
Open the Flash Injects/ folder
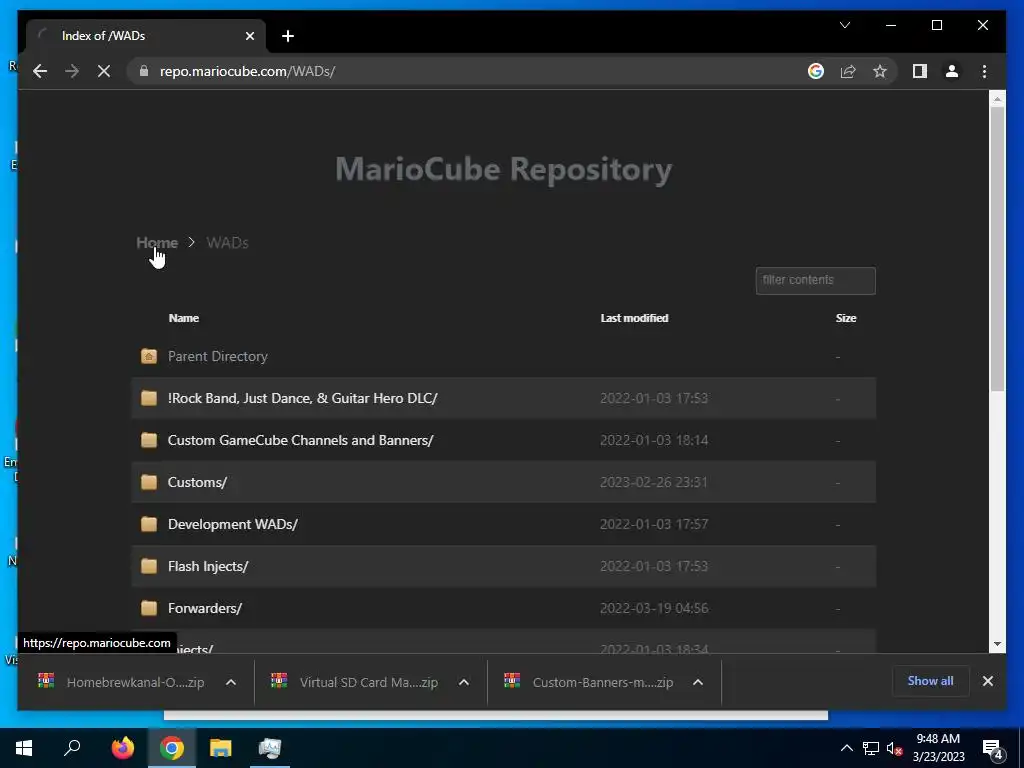(x=208, y=566)
